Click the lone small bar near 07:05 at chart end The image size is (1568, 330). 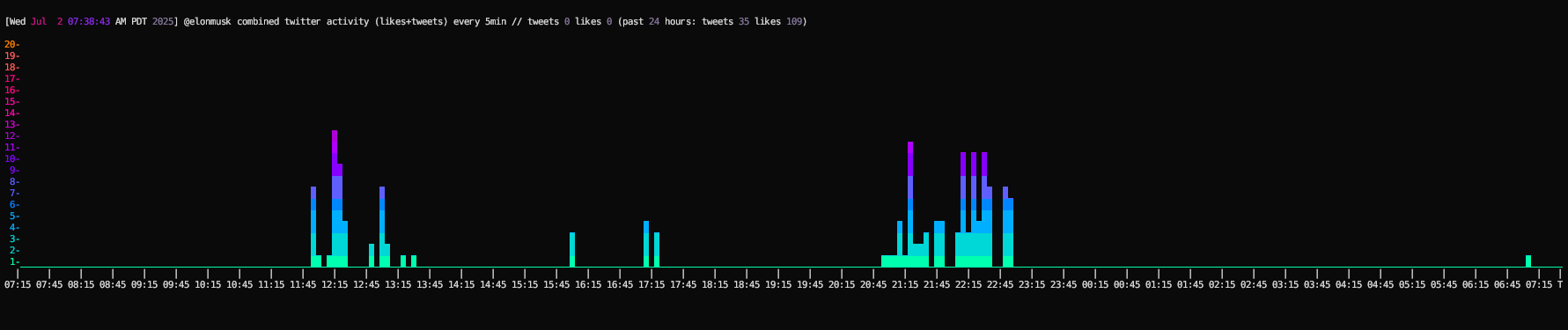[1528, 261]
